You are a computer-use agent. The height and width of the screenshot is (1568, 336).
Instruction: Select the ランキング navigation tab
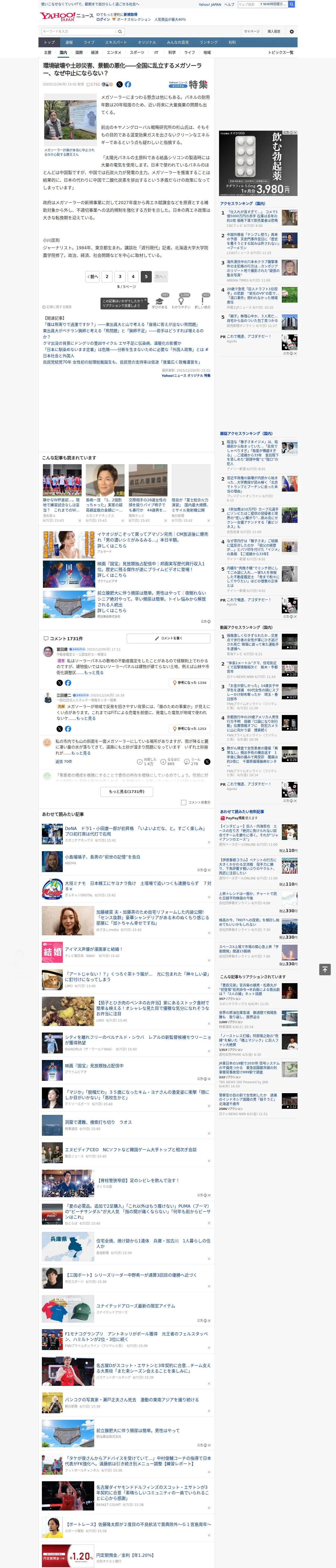[209, 43]
